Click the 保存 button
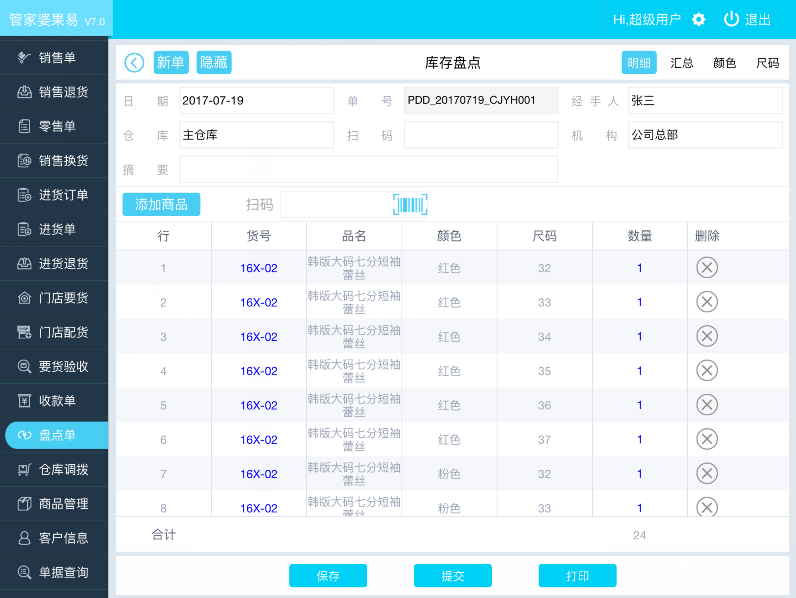 tap(328, 576)
